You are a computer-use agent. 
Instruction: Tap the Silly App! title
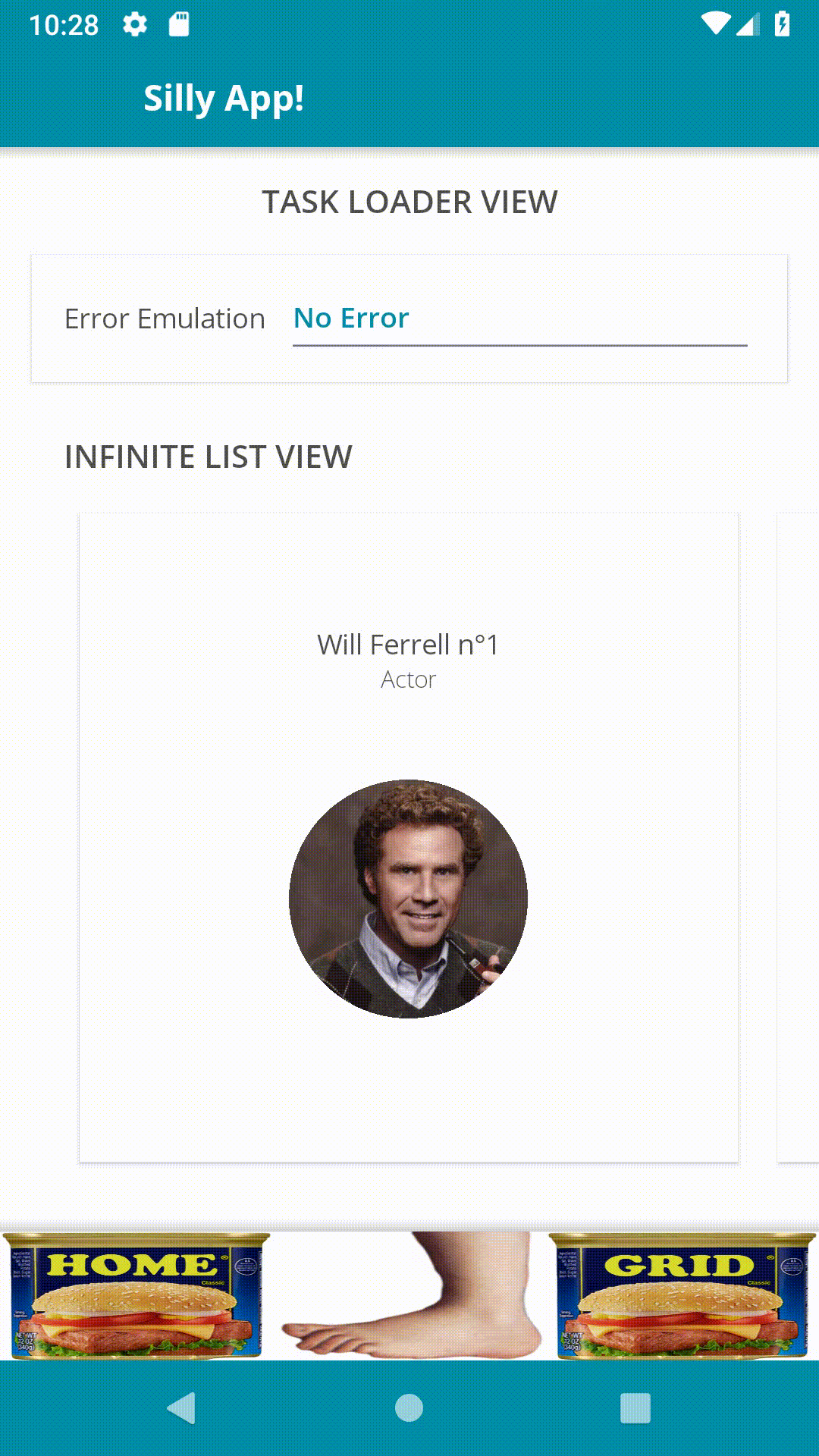tap(224, 99)
